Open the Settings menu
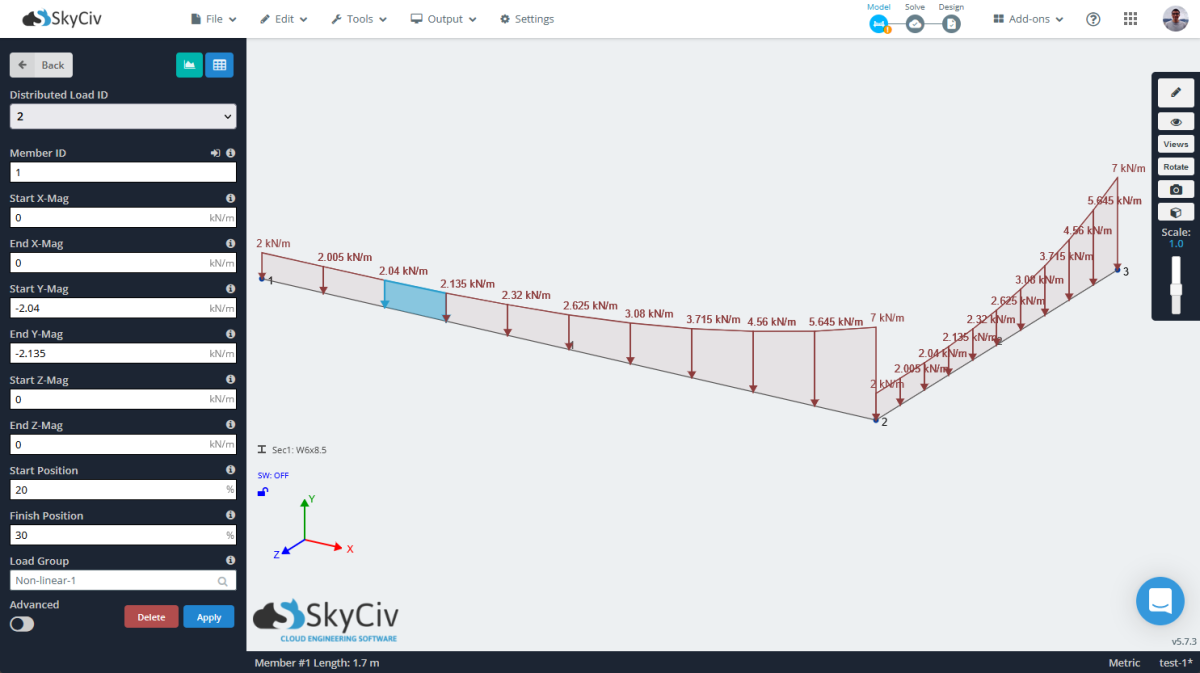This screenshot has height=673, width=1200. pyautogui.click(x=526, y=18)
